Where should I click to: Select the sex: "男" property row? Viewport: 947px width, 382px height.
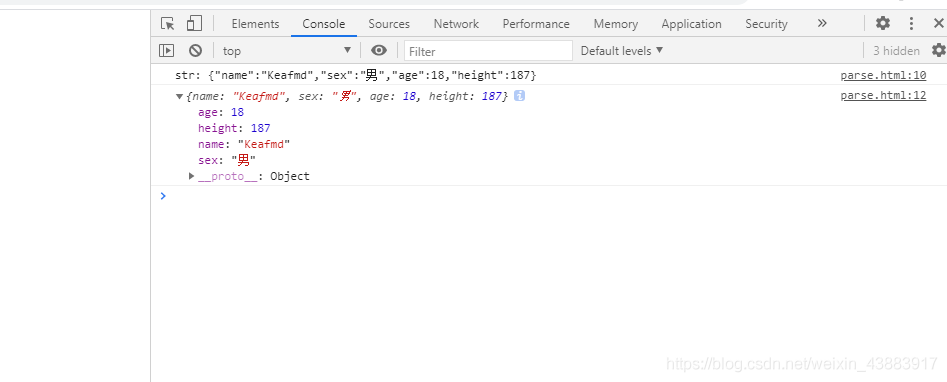click(227, 160)
